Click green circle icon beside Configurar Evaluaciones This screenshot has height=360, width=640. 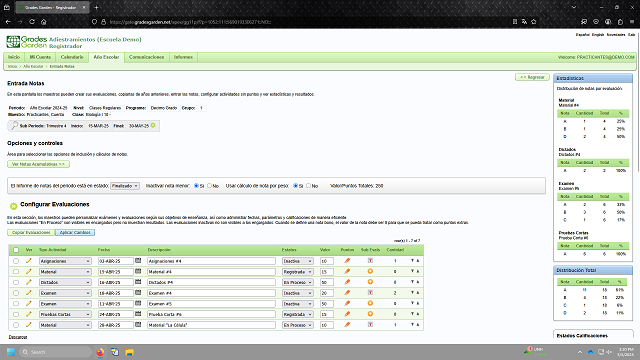13,206
